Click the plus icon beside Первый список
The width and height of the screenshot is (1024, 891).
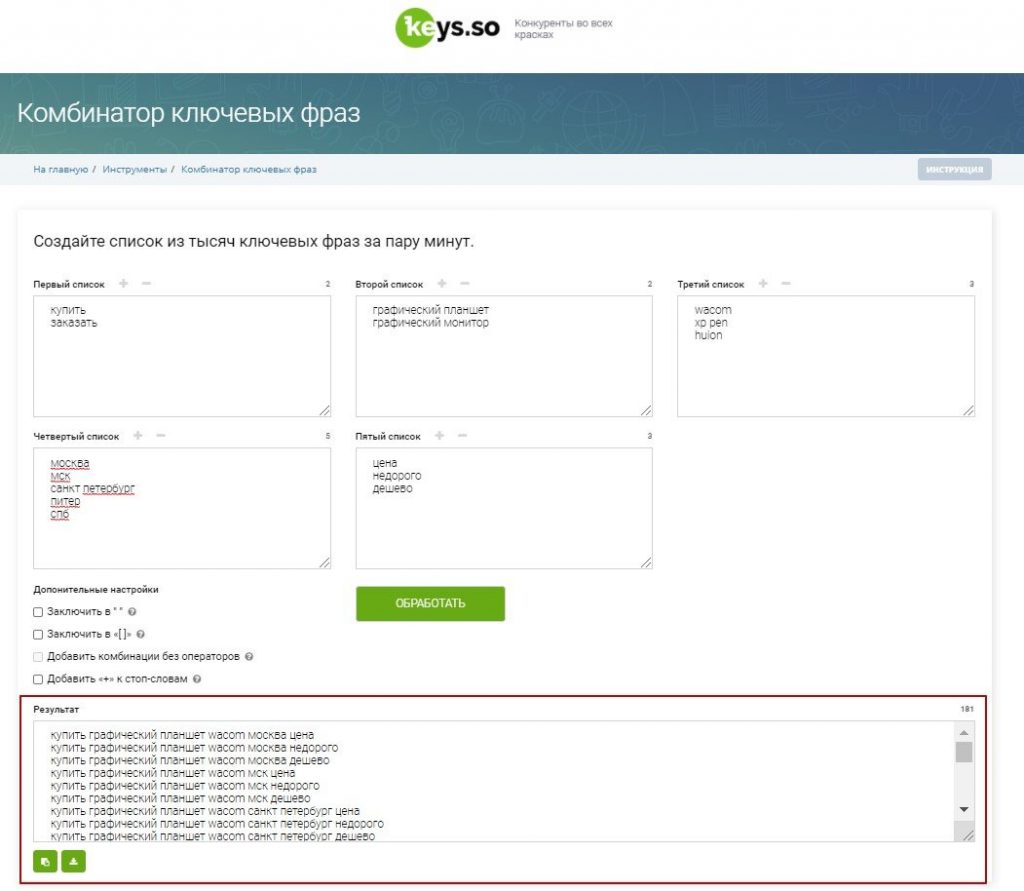click(x=124, y=284)
